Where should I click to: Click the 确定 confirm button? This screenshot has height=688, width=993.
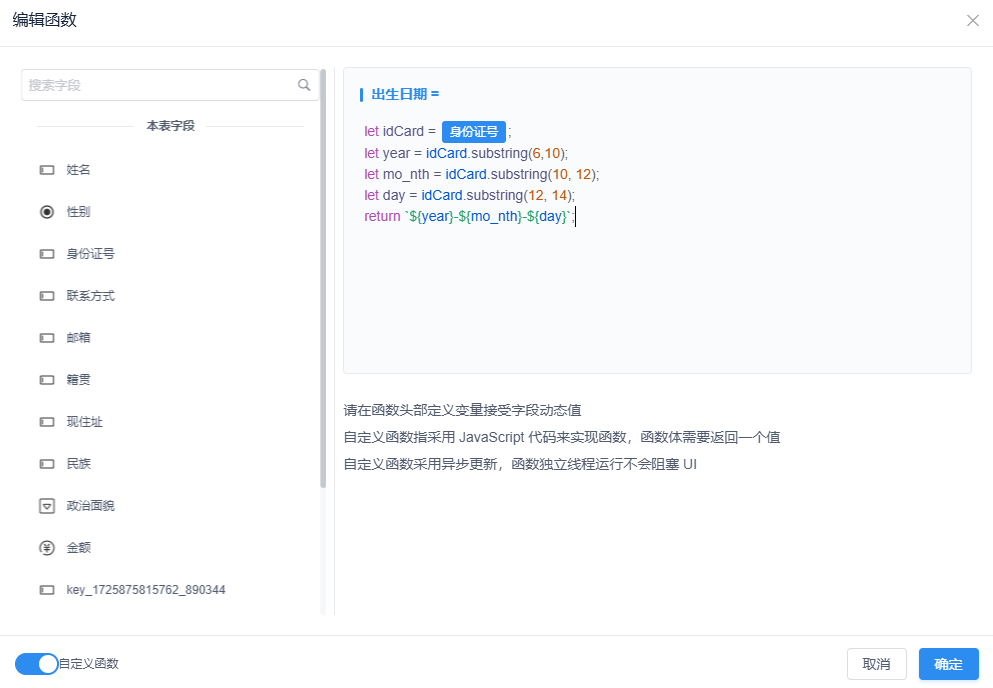pos(948,664)
